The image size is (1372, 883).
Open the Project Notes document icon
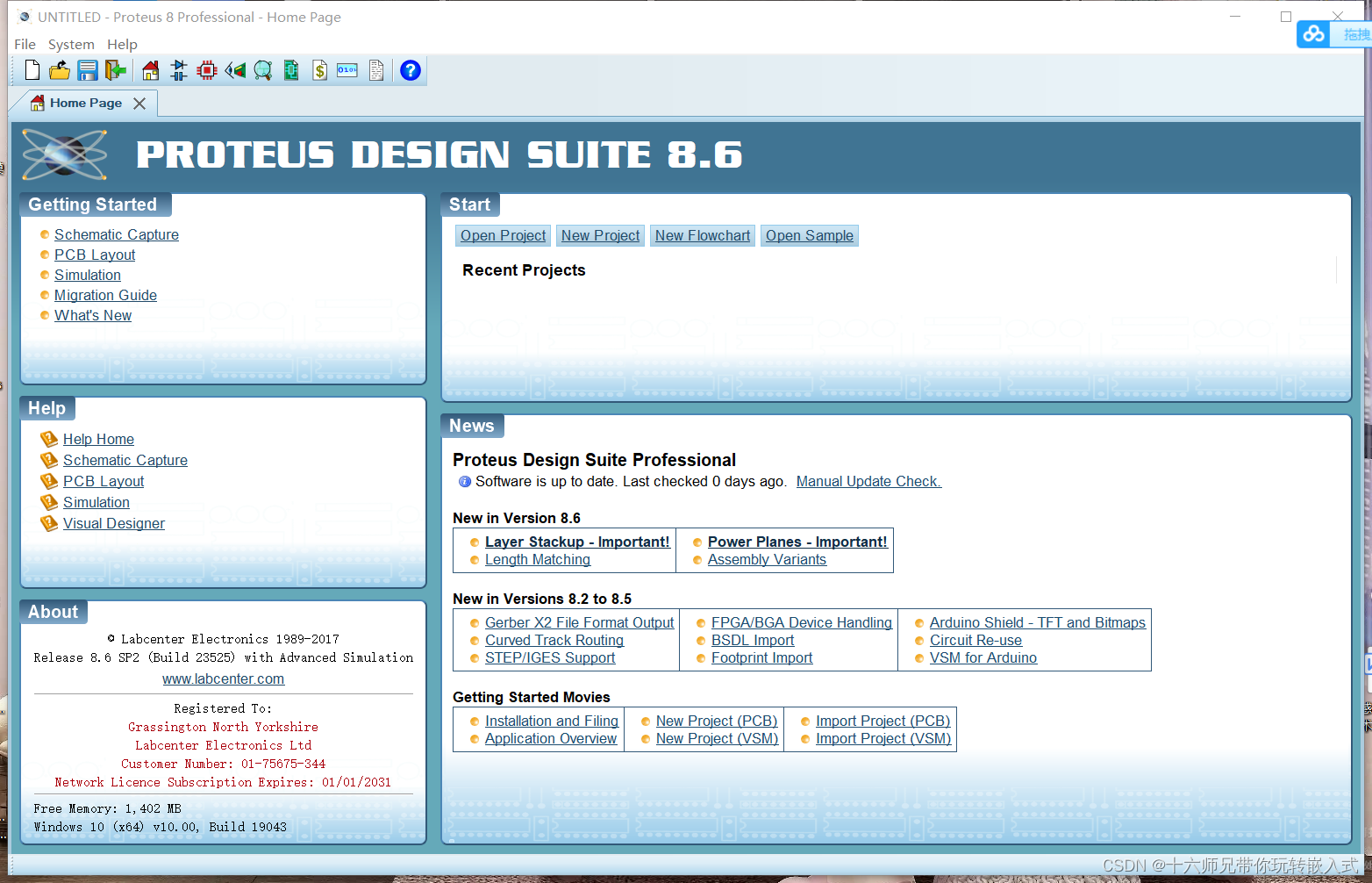click(x=376, y=70)
